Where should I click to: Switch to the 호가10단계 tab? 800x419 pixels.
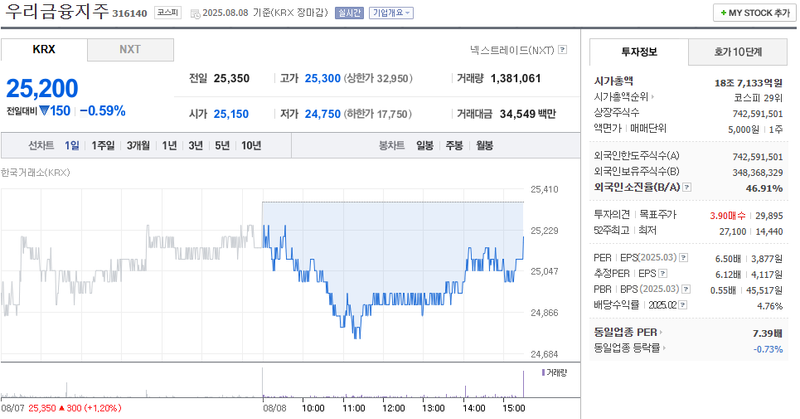(x=738, y=52)
